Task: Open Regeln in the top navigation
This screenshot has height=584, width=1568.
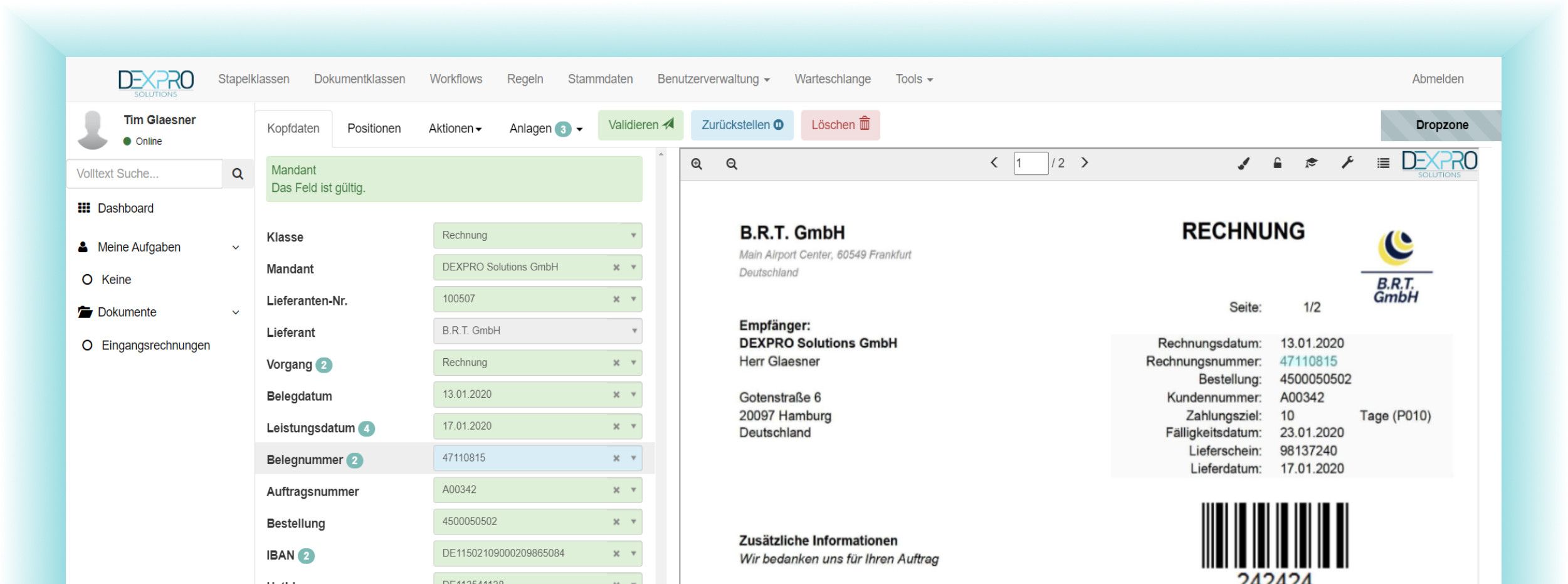Action: point(525,79)
